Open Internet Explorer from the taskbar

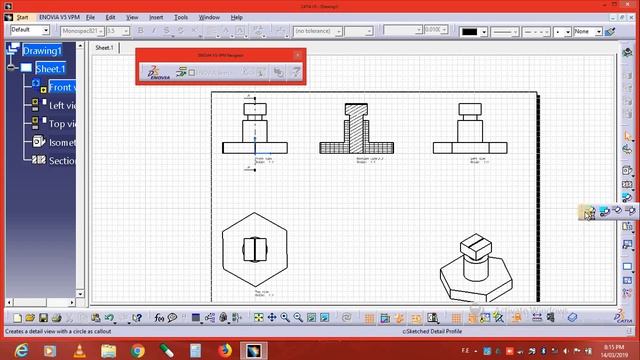point(21,351)
